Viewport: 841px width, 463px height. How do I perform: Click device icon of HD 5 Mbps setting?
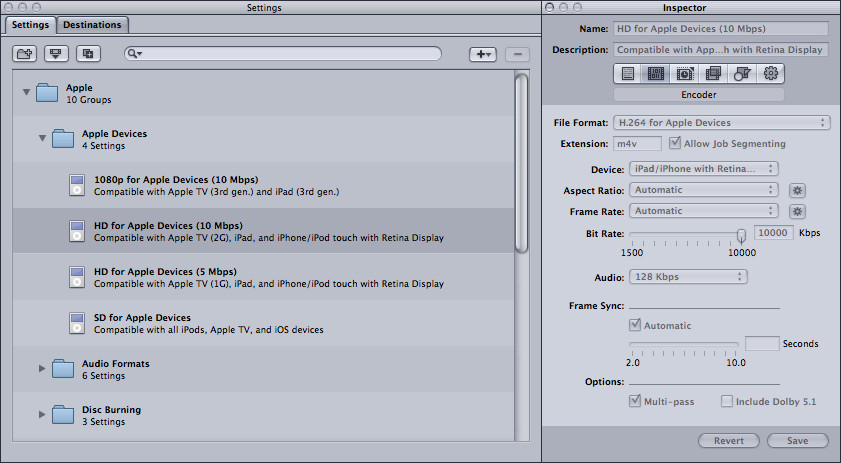point(77,277)
